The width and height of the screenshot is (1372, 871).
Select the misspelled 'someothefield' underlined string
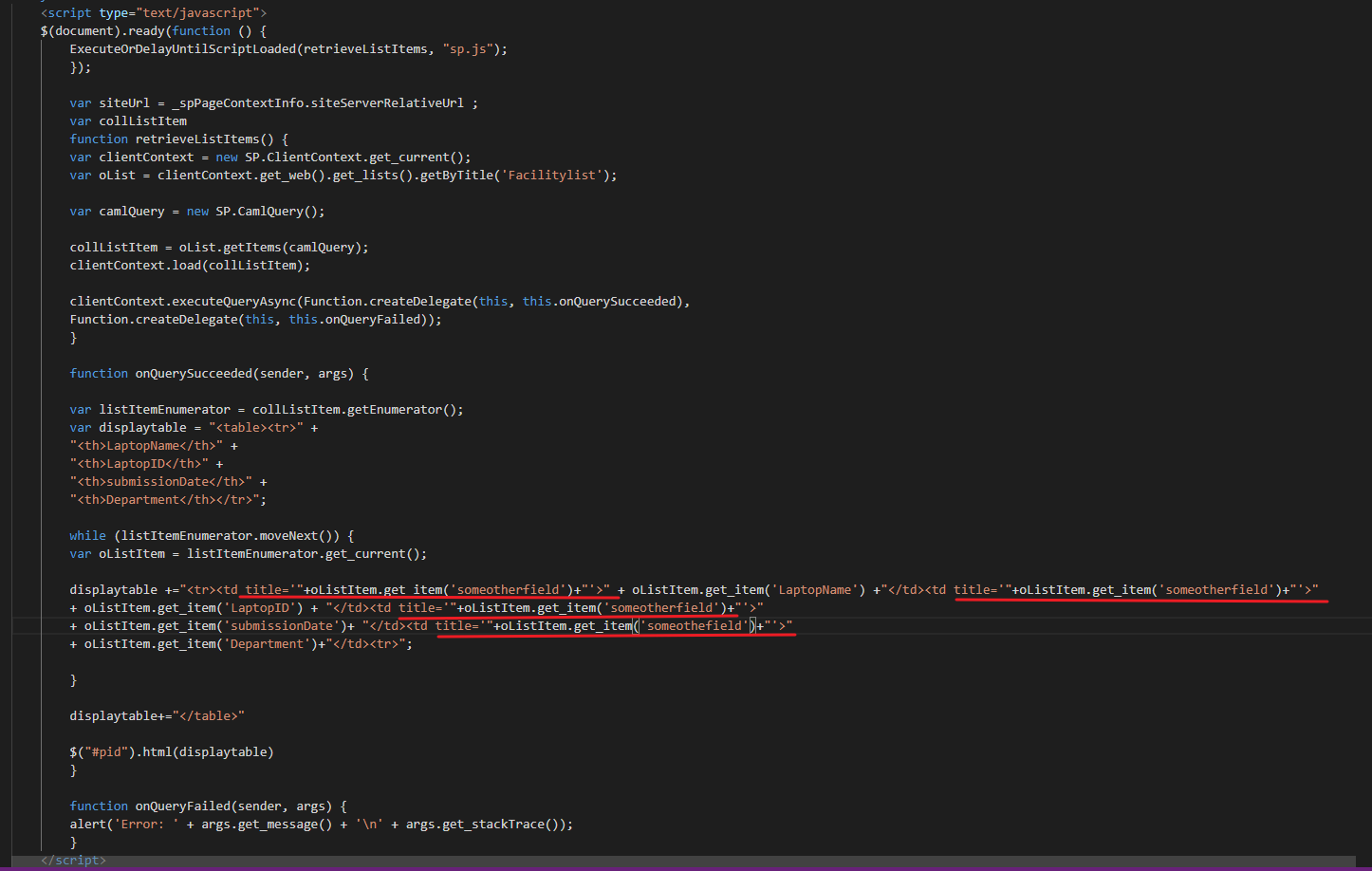pyautogui.click(x=696, y=625)
